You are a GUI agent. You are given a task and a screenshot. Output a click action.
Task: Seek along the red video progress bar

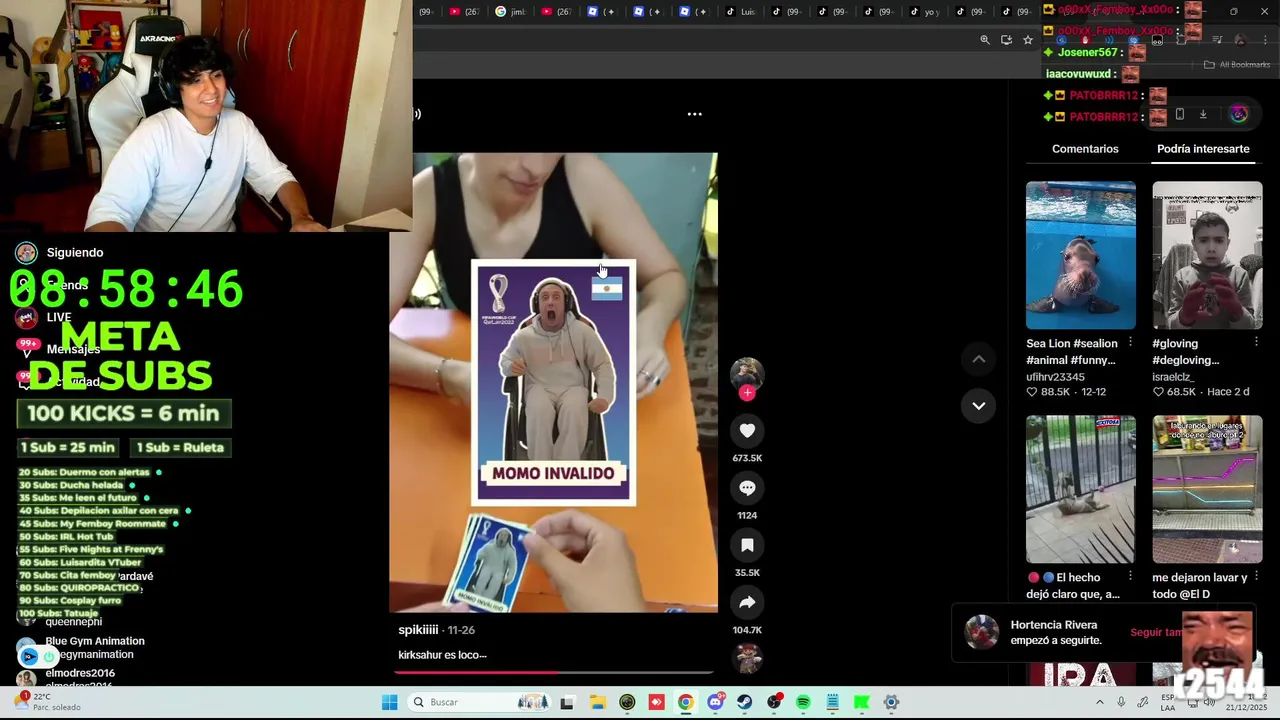coord(554,673)
